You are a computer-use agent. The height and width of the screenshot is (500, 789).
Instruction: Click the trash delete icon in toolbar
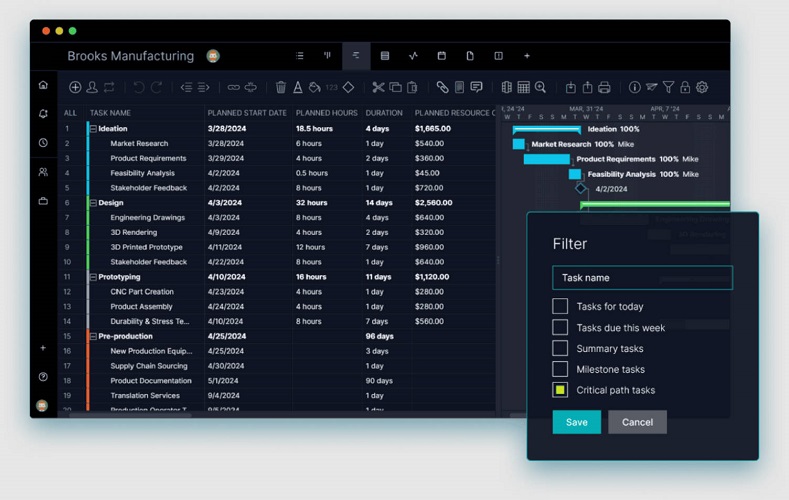pyautogui.click(x=281, y=88)
